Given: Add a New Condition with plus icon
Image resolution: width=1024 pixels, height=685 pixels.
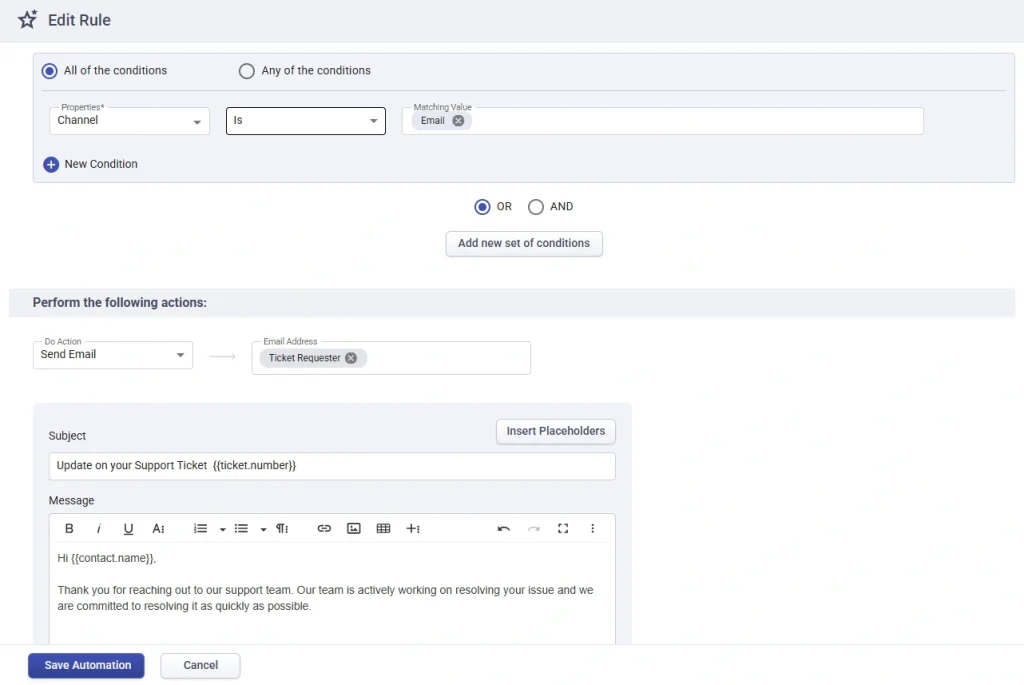Looking at the screenshot, I should pyautogui.click(x=52, y=165).
